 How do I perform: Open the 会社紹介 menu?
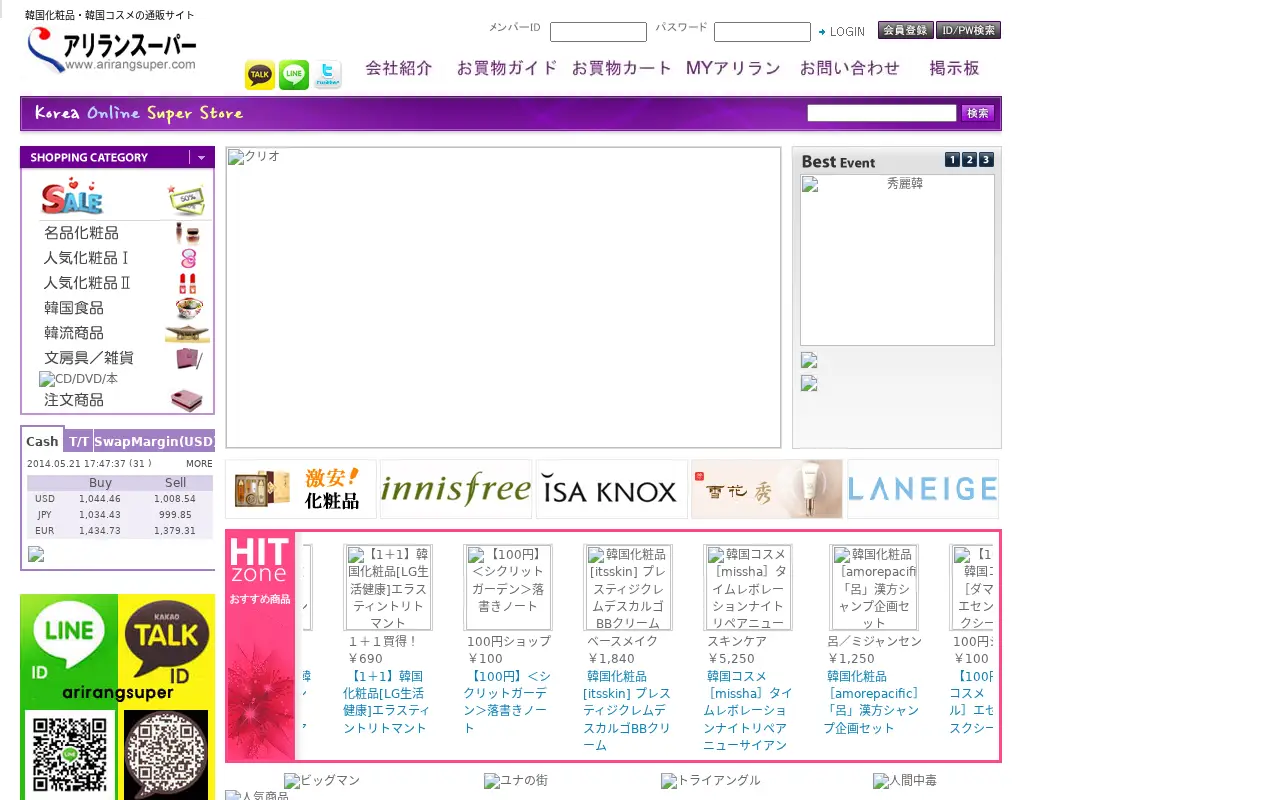click(x=399, y=68)
